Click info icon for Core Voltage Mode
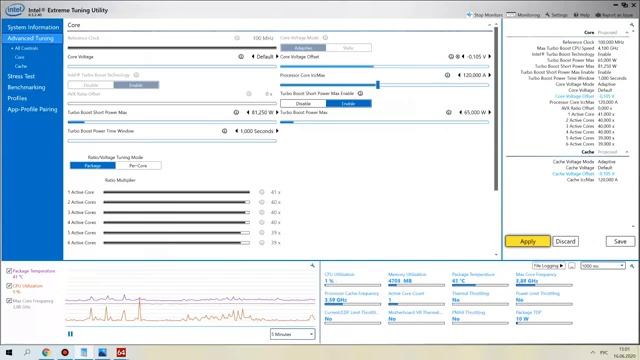Image resolution: width=640 pixels, height=360 pixels. [325, 38]
